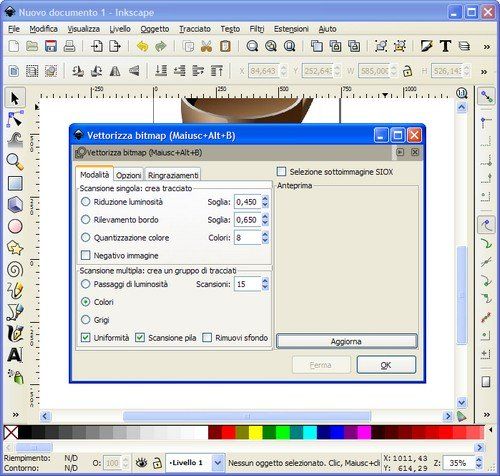500x476 pixels.
Task: Select the Tweak tool
Action: click(x=15, y=140)
